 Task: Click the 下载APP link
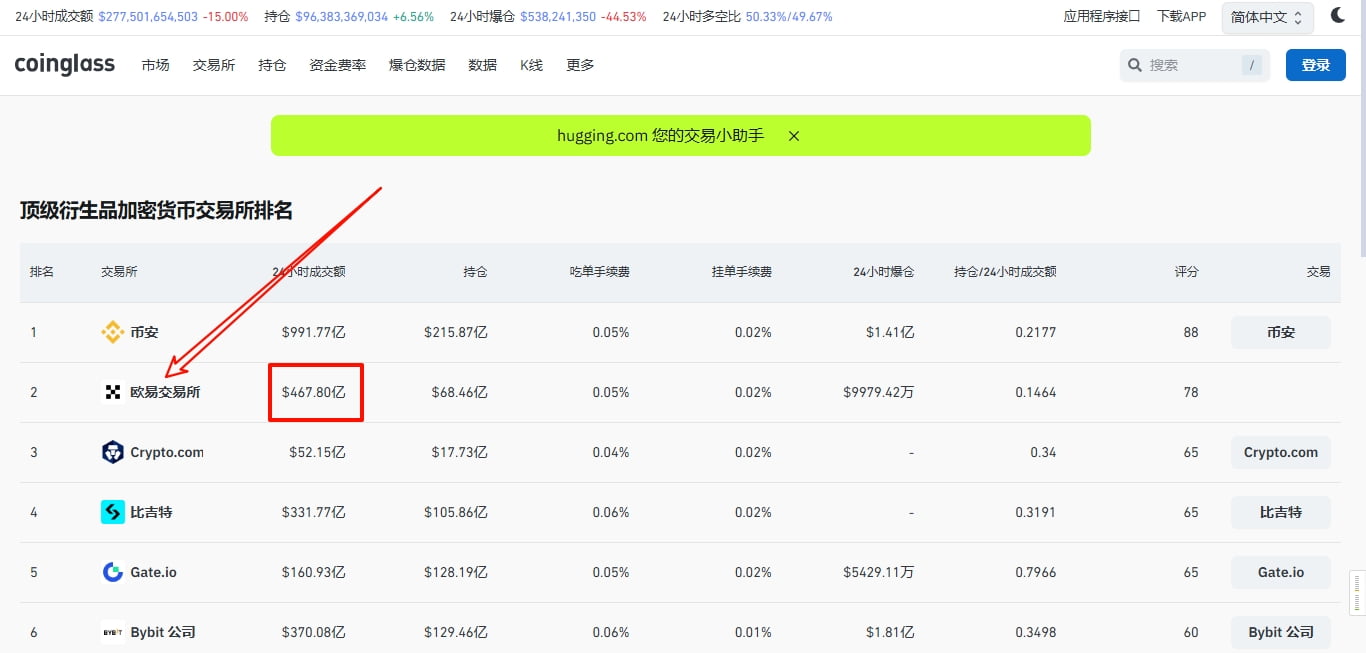click(x=1181, y=16)
